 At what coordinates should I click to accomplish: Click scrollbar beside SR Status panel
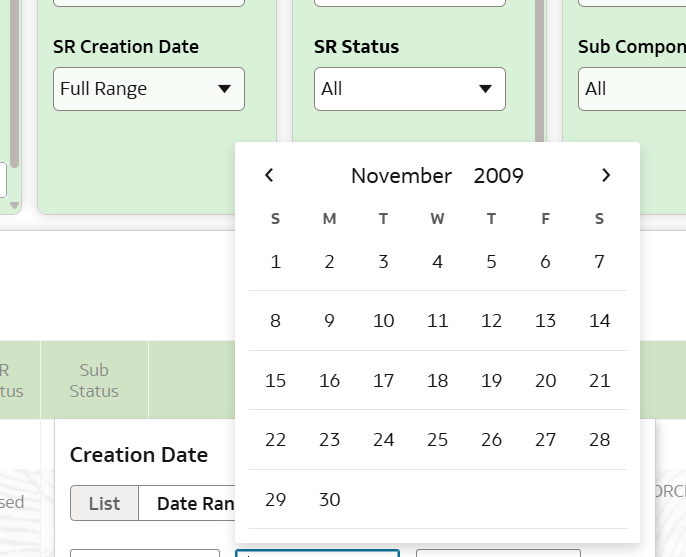[539, 71]
